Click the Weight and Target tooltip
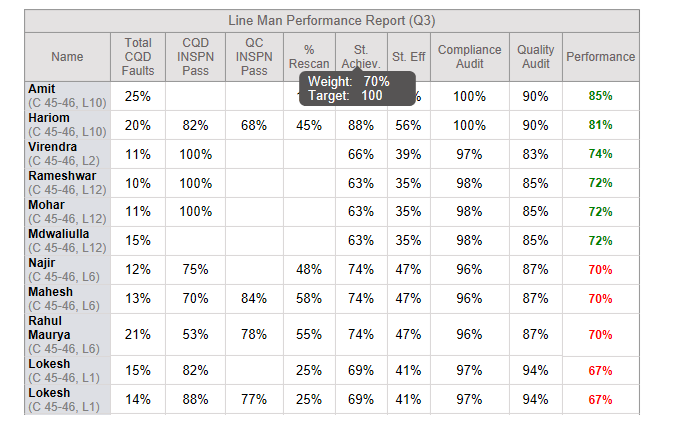Screen dimensions: 681x427 357,89
